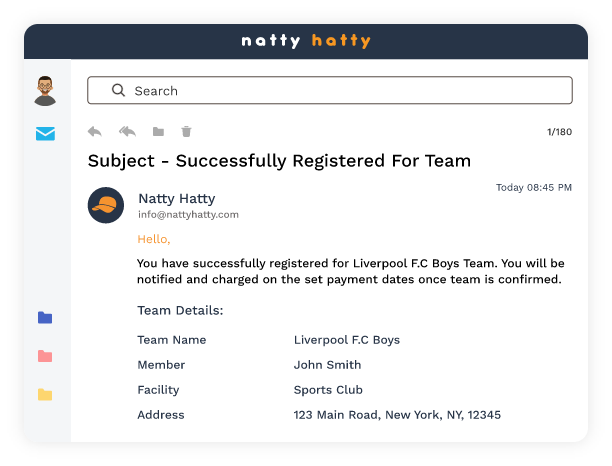
Task: Click the info@nattyhatty.com sender address
Action: coord(188,214)
